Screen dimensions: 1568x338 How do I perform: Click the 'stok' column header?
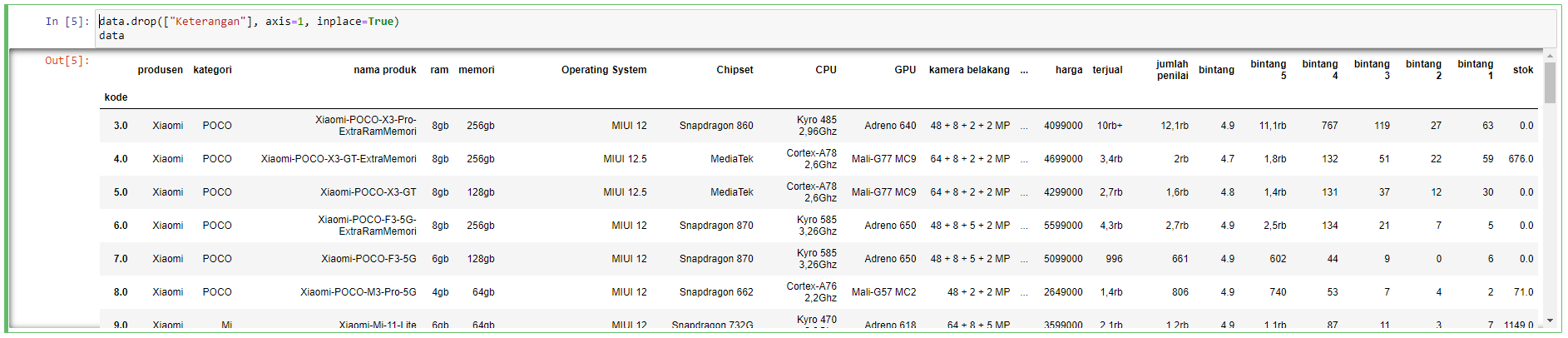pos(1523,70)
